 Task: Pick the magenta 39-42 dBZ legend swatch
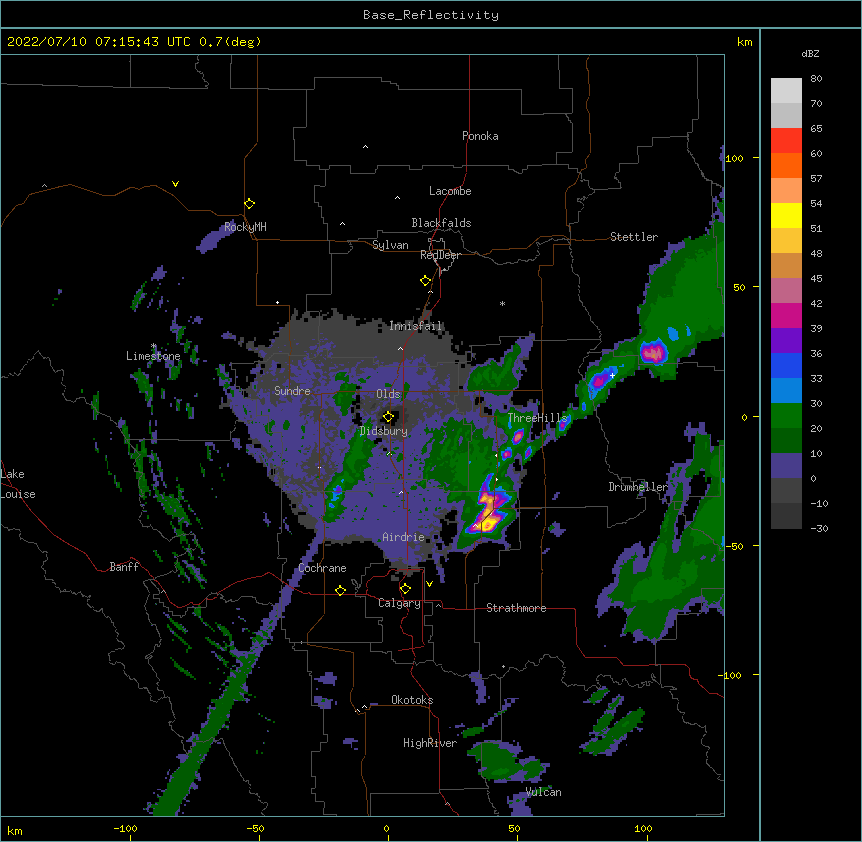click(x=786, y=315)
